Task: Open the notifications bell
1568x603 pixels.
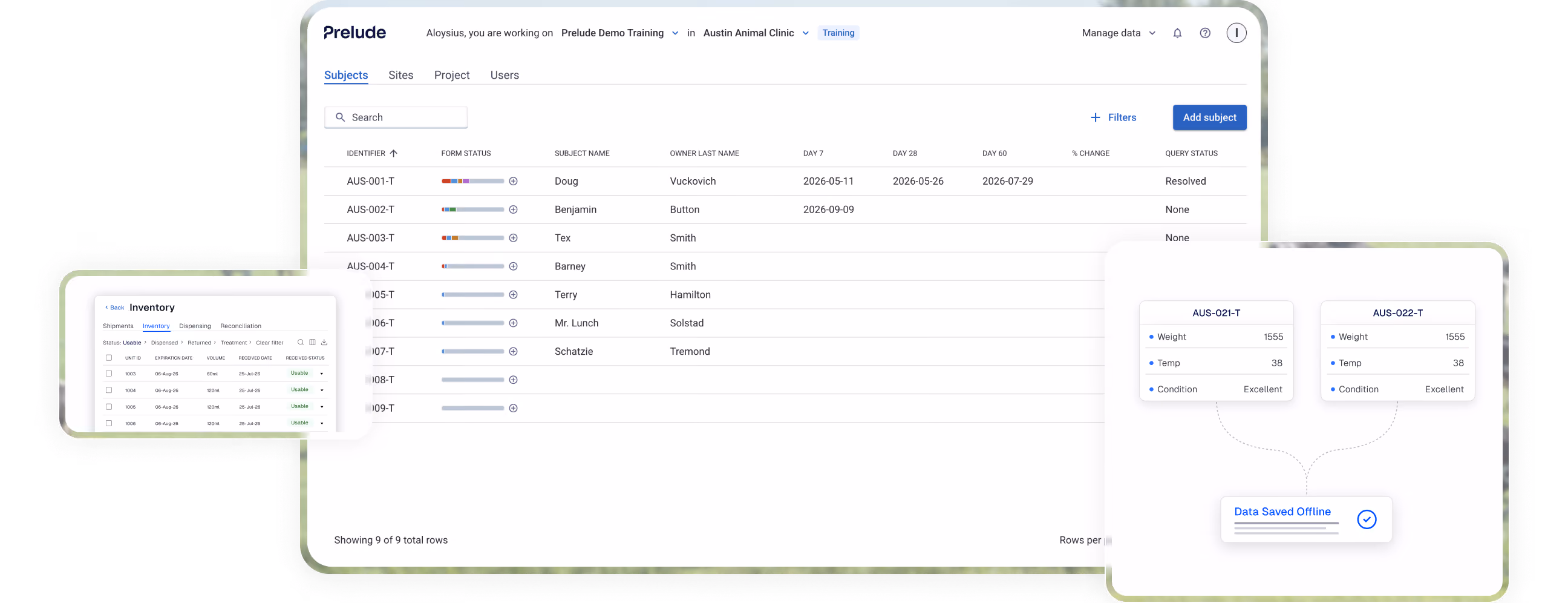Action: (x=1177, y=33)
